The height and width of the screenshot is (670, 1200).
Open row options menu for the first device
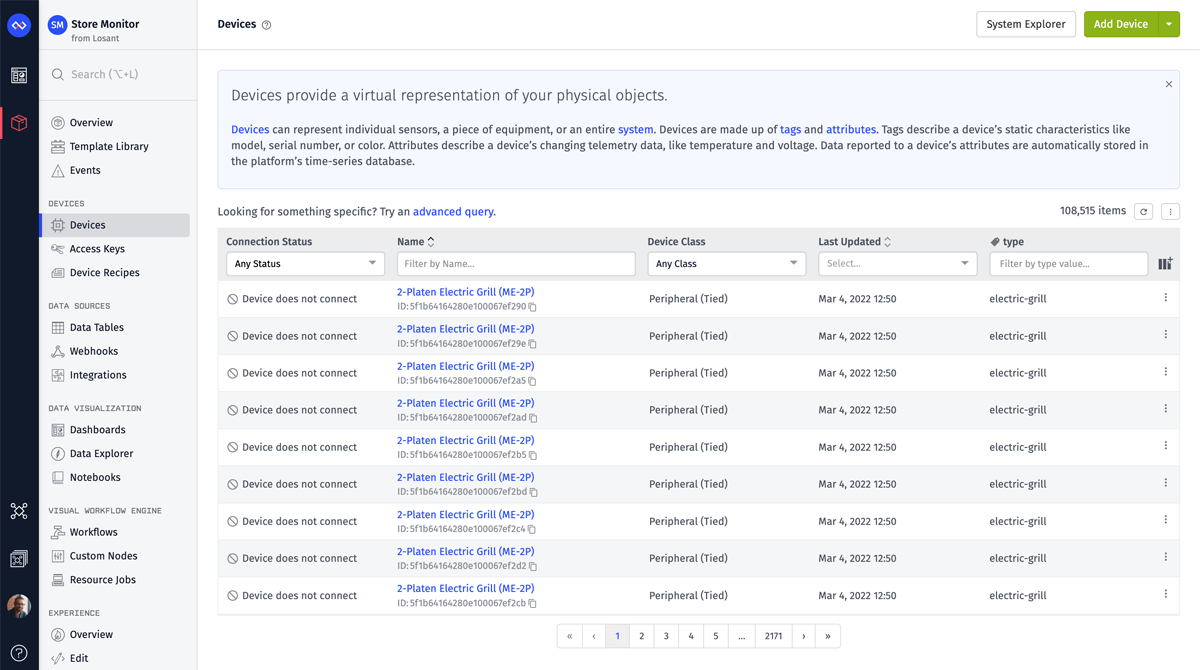tap(1165, 298)
